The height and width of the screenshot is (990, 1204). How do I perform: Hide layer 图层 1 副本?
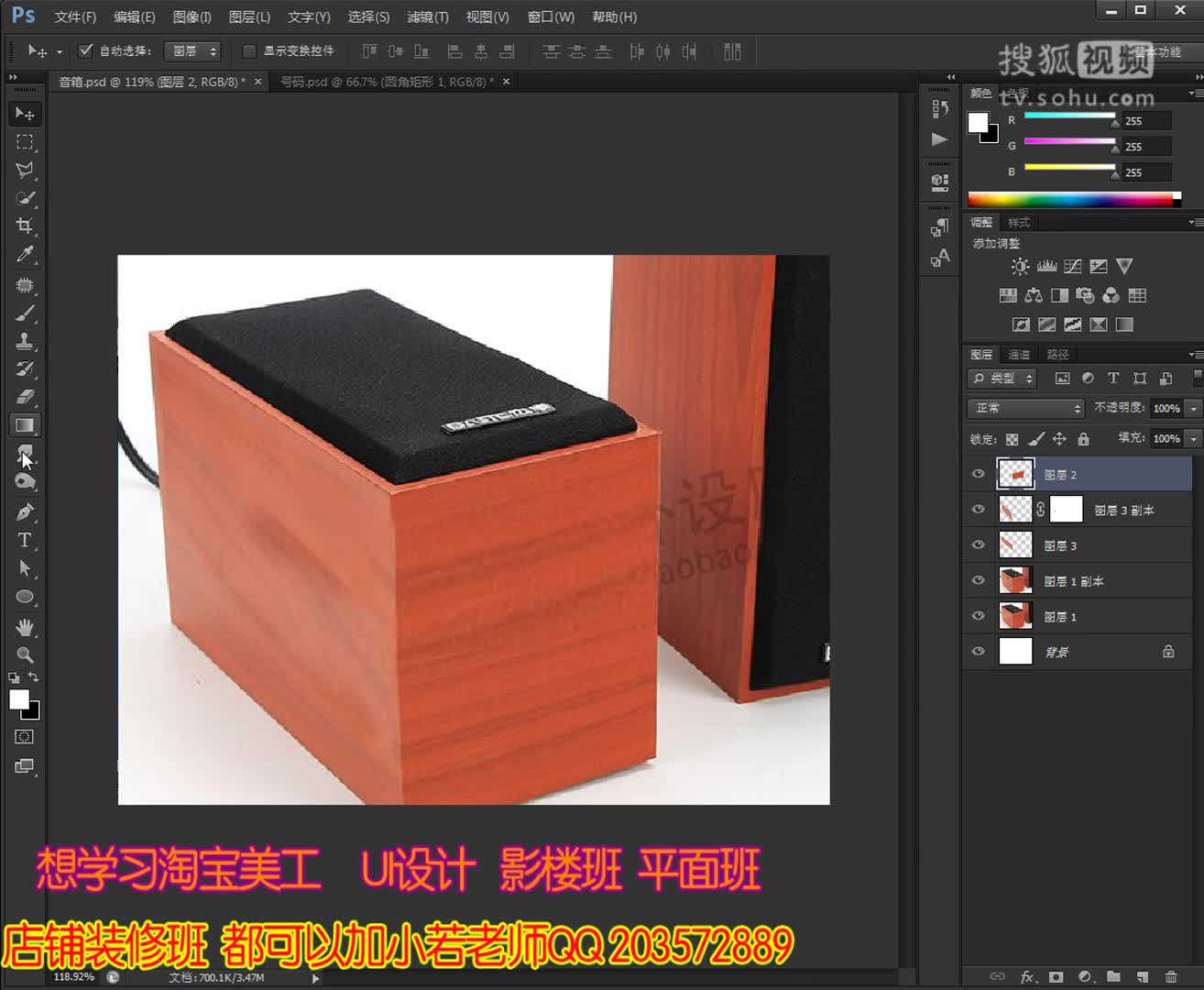pyautogui.click(x=978, y=580)
